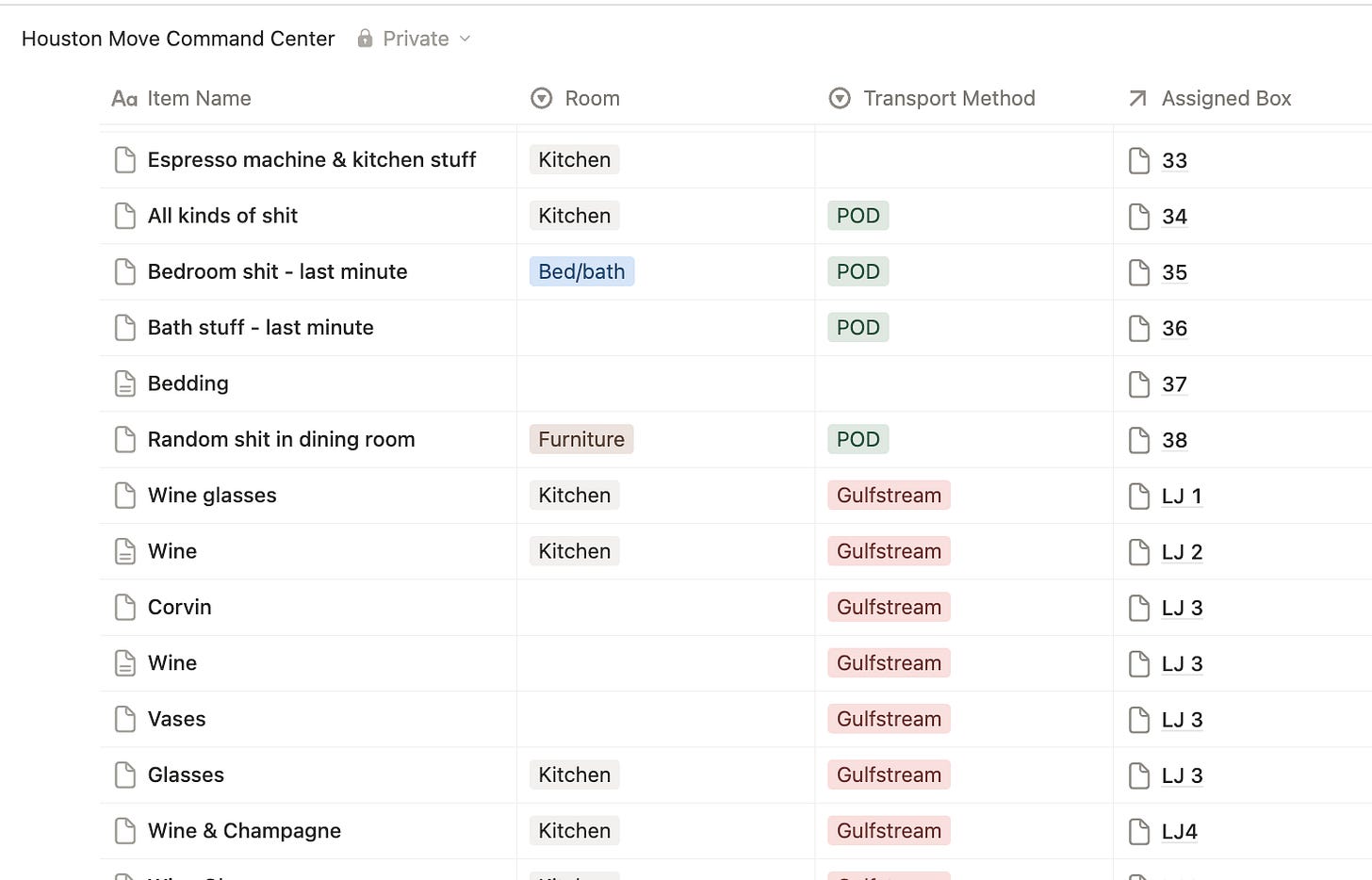Click the page icon beside Corvin
Screen dimensions: 1372x880
124,608
